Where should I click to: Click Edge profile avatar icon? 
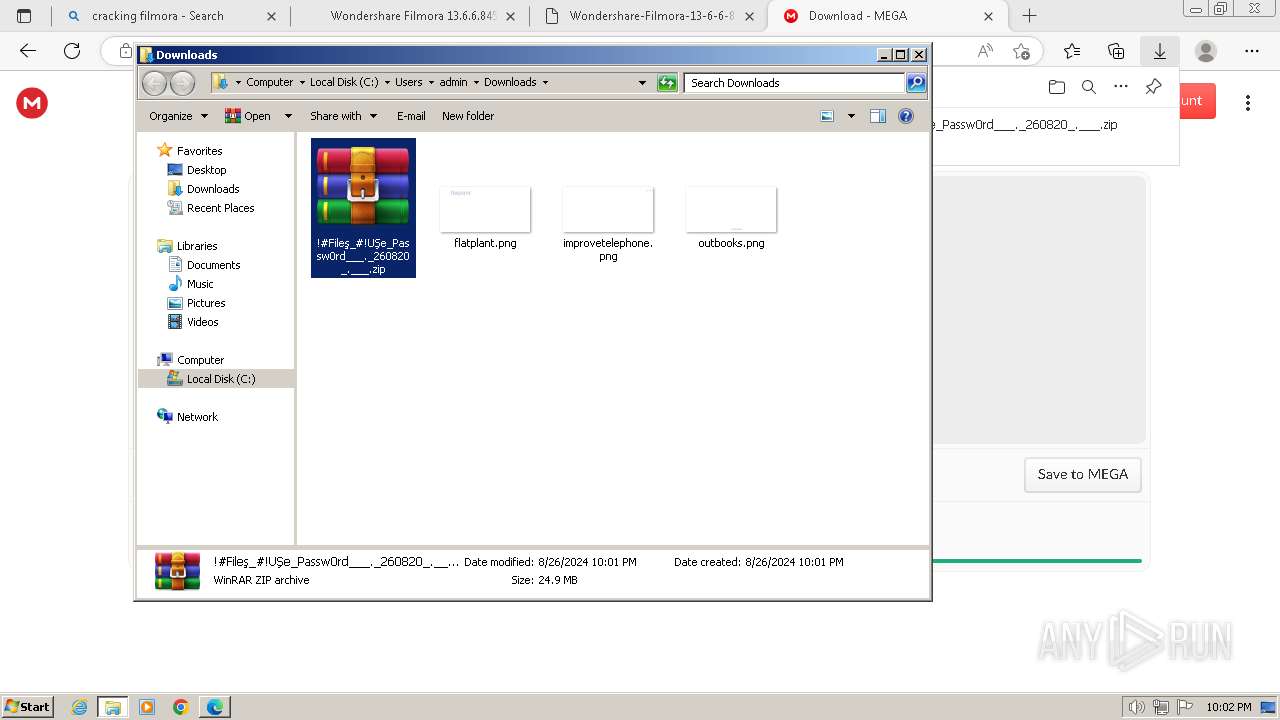[1206, 51]
